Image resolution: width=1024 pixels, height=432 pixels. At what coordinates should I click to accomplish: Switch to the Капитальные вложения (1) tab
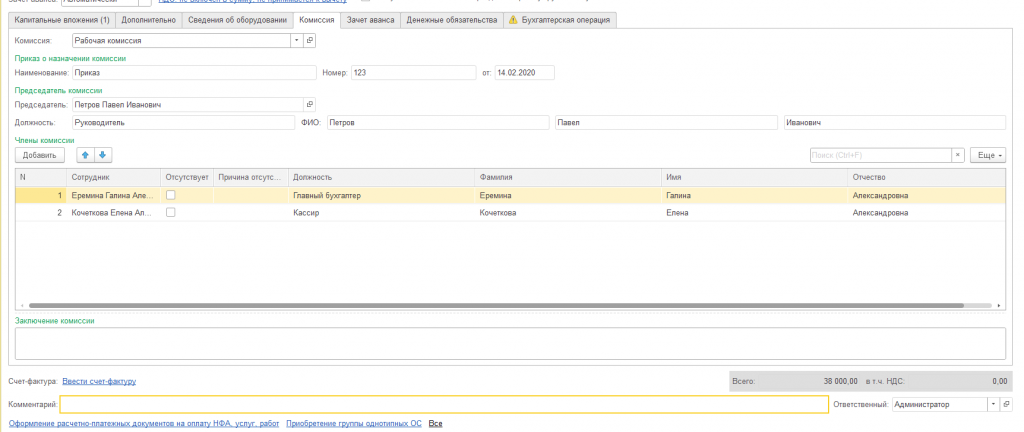63,20
